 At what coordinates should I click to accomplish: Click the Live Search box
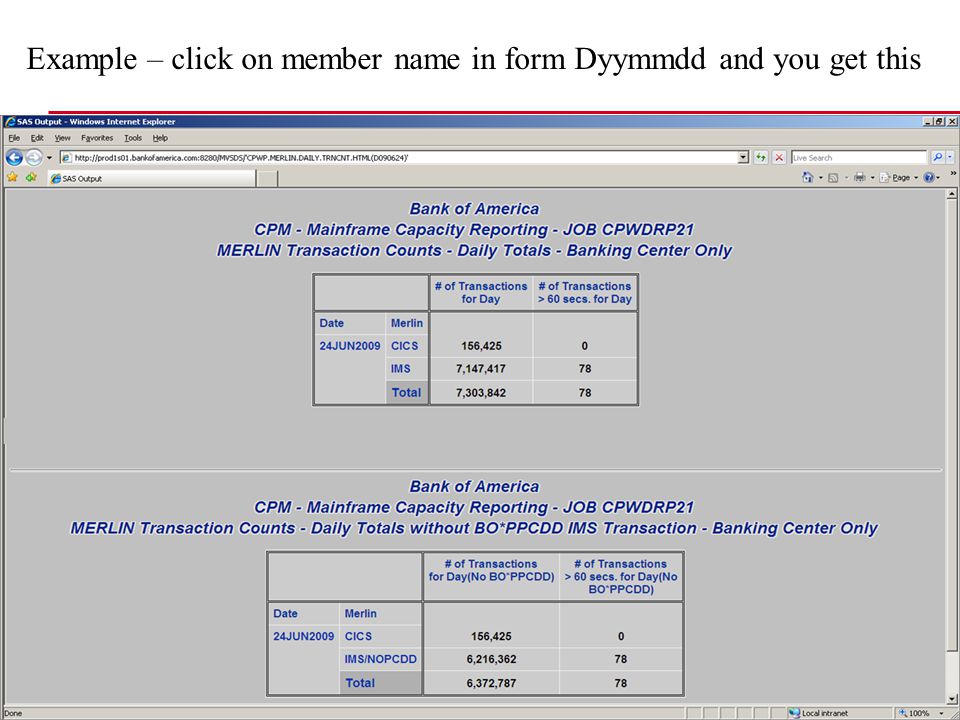[858, 157]
